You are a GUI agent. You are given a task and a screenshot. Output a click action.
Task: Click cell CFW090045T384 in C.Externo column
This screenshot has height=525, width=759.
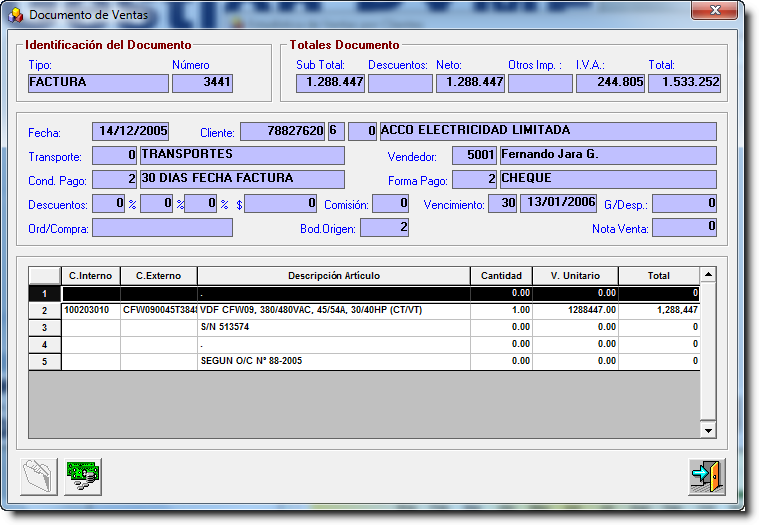click(159, 310)
